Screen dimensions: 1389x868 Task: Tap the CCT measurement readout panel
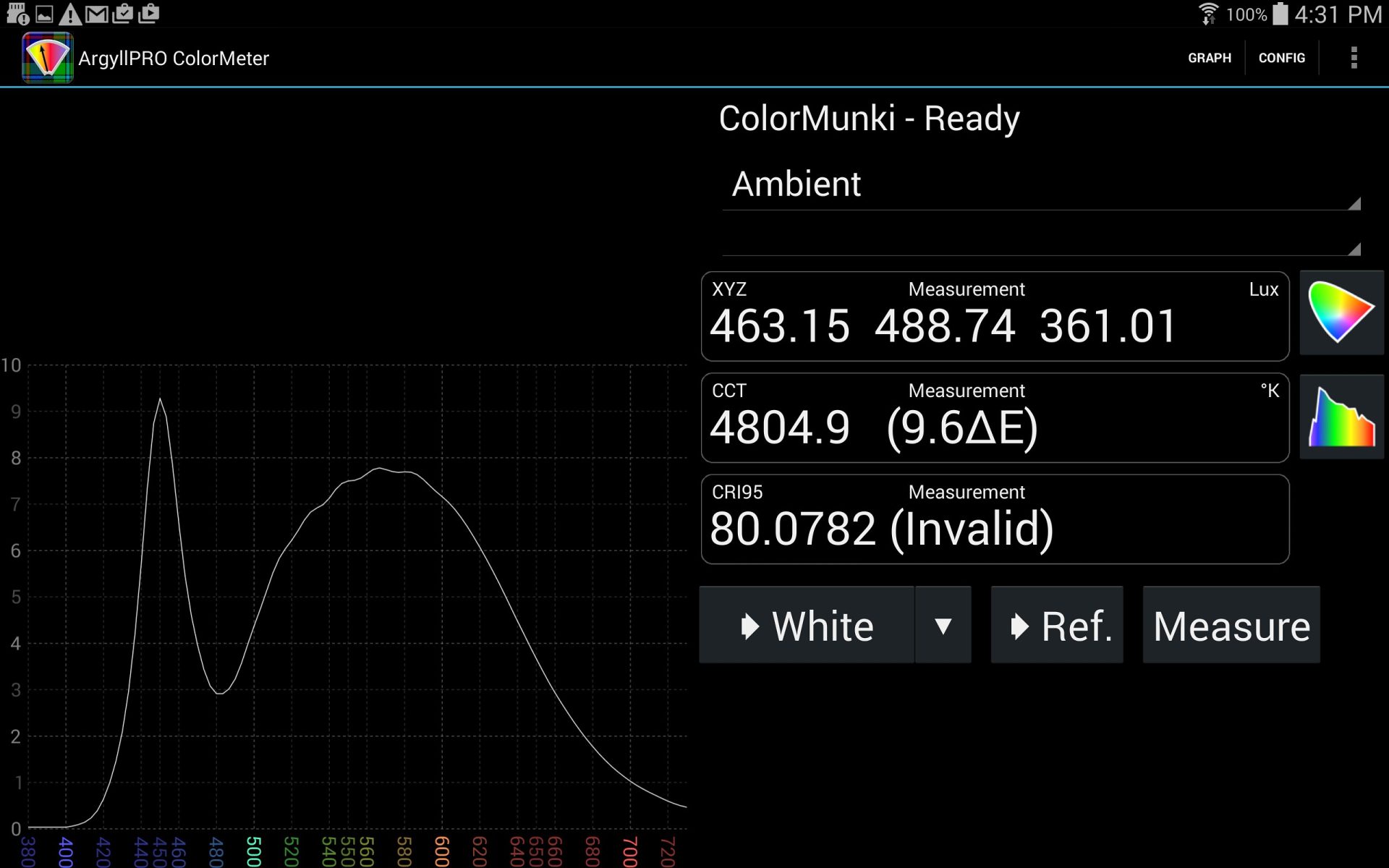coord(995,417)
